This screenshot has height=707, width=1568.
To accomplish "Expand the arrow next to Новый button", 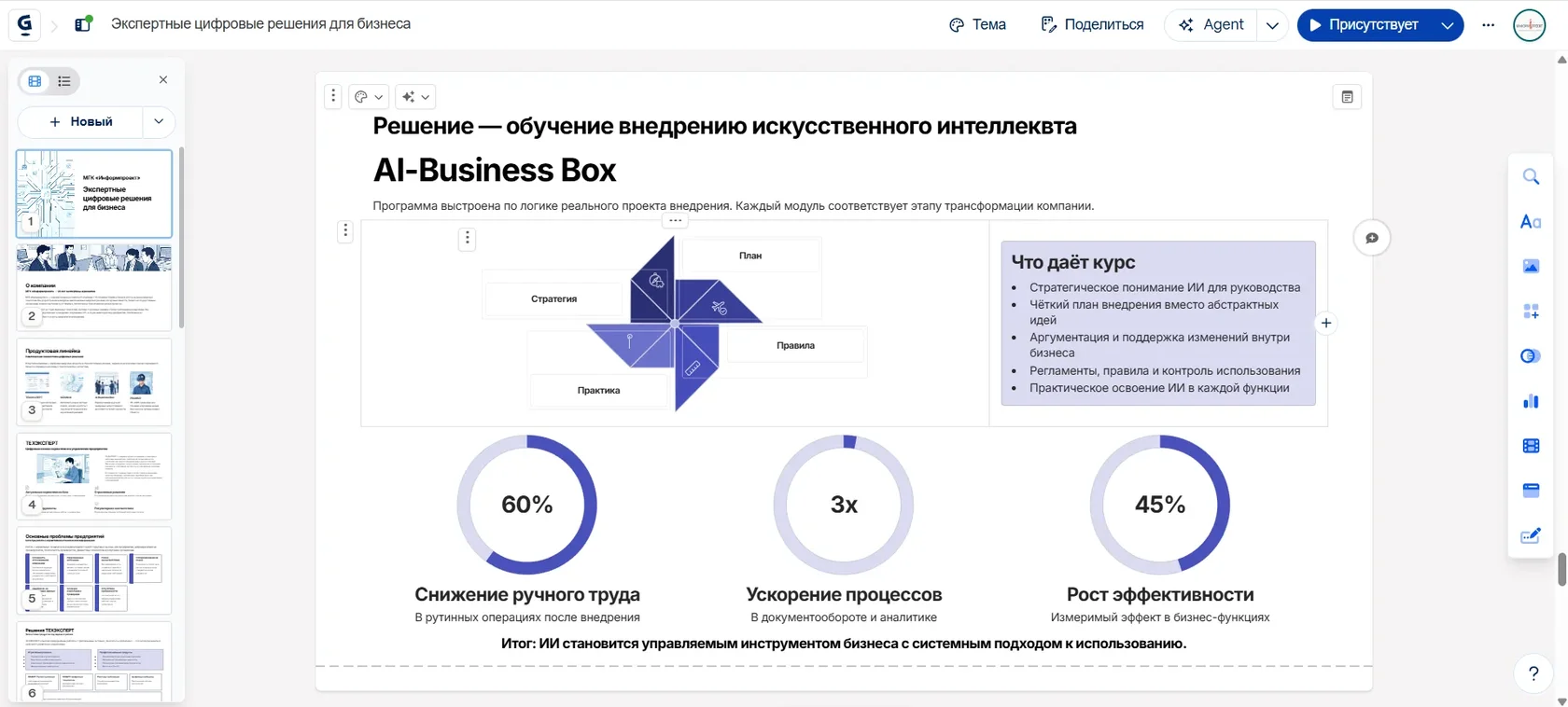I will [159, 121].
